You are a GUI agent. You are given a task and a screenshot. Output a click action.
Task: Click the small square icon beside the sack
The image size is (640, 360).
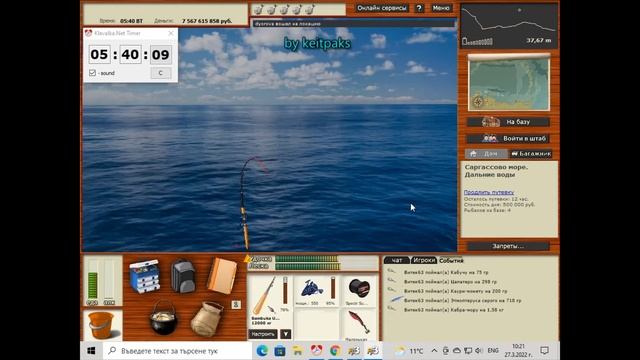coord(236,304)
